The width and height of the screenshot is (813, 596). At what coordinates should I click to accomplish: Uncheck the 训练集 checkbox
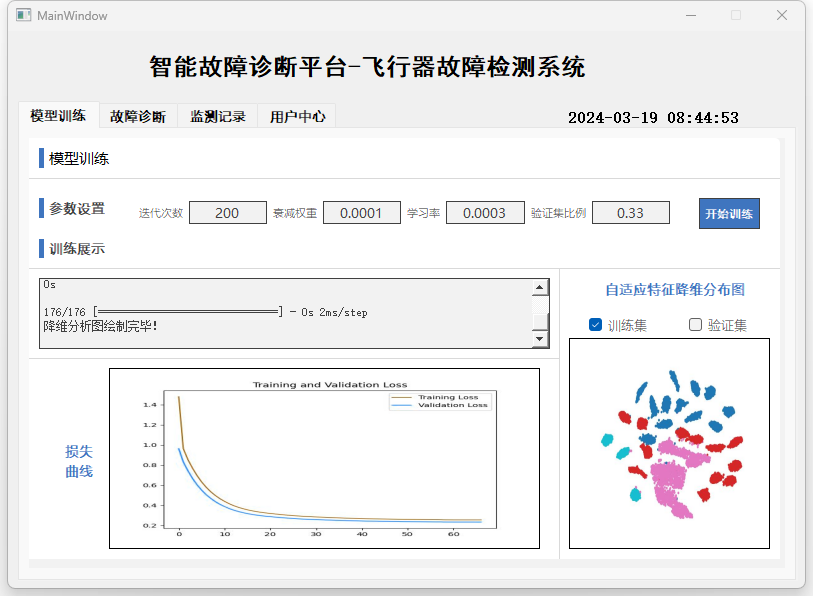(595, 325)
